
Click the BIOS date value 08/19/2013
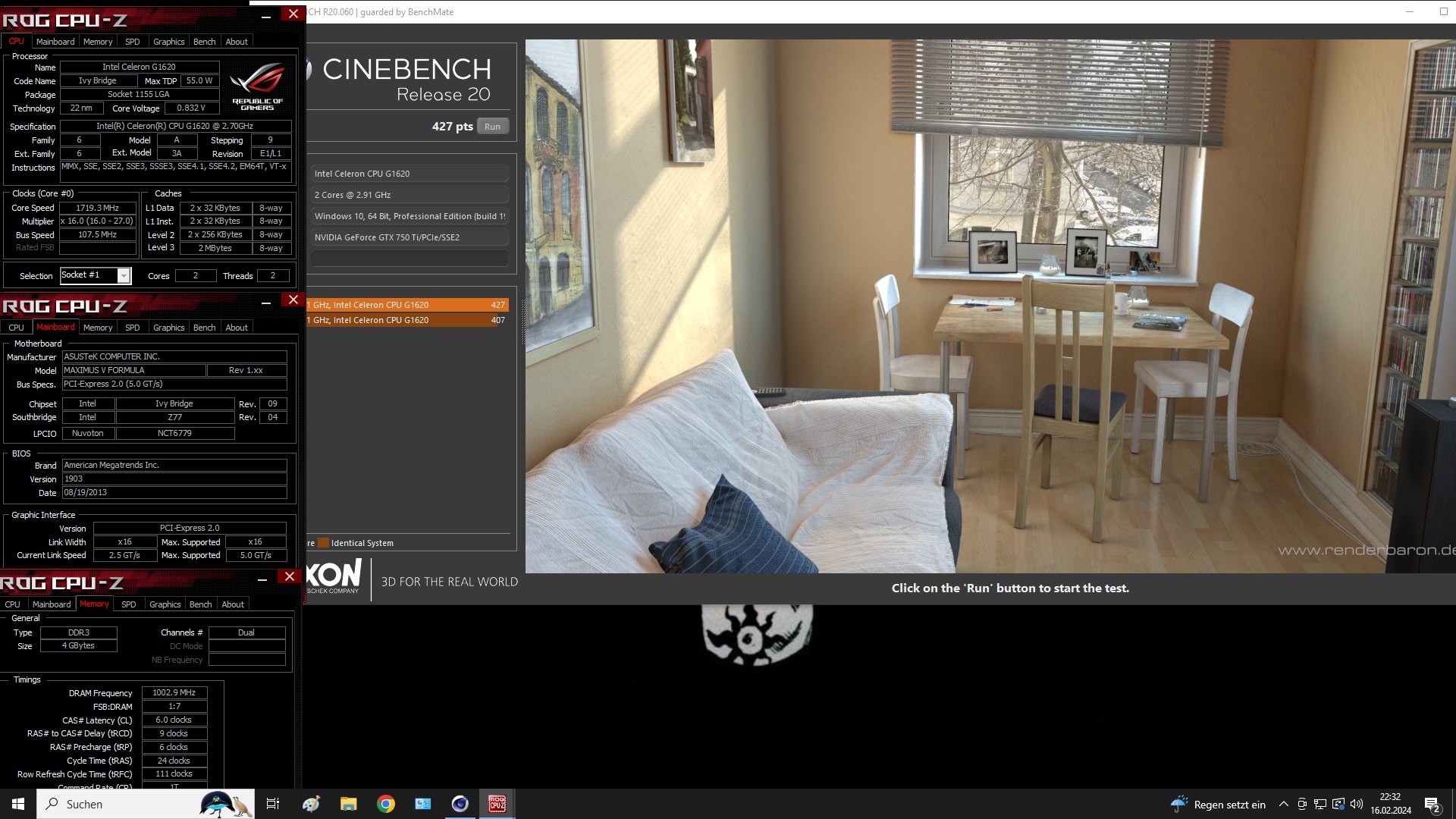174,492
